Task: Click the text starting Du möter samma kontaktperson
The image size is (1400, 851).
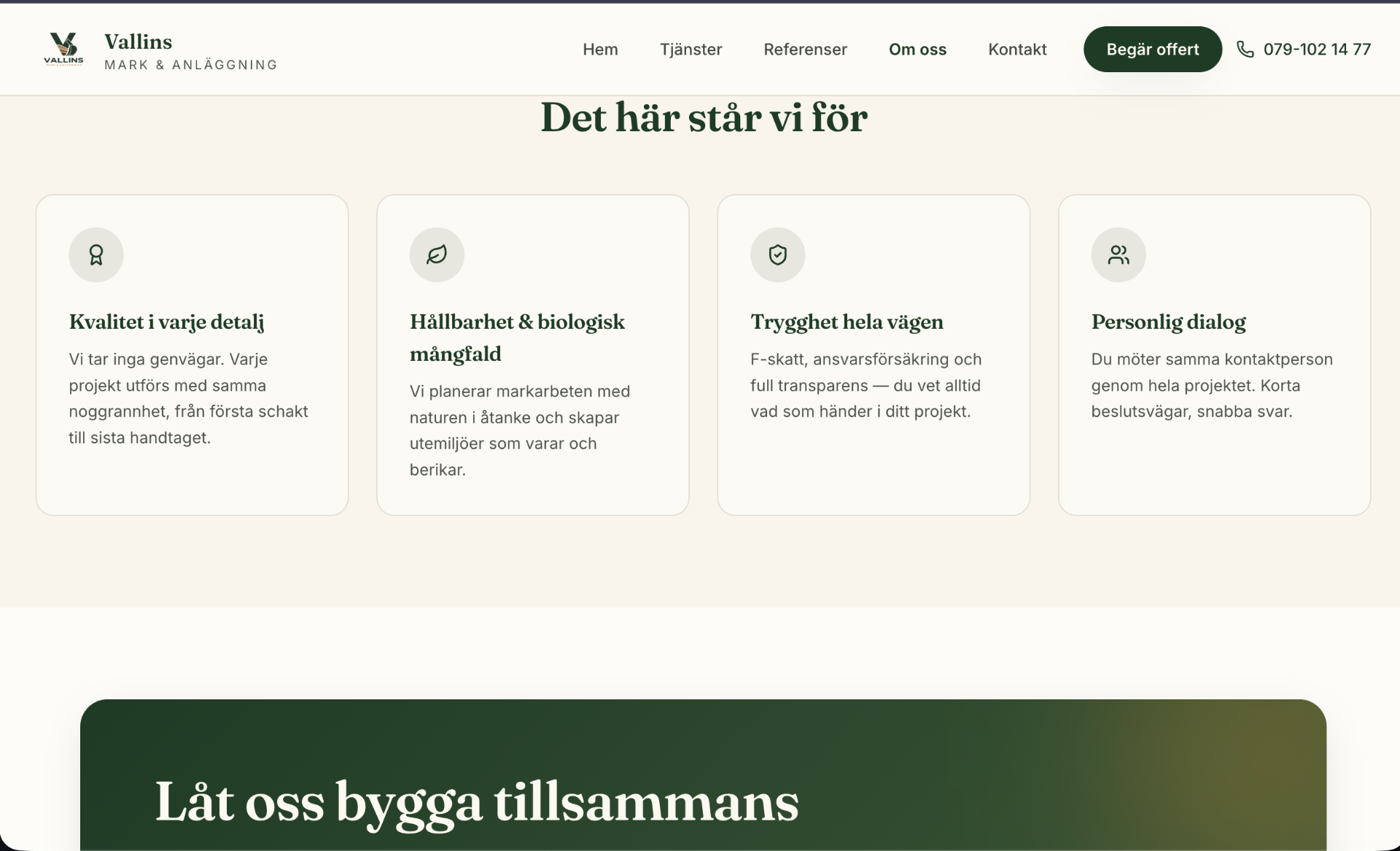Action: click(1212, 385)
